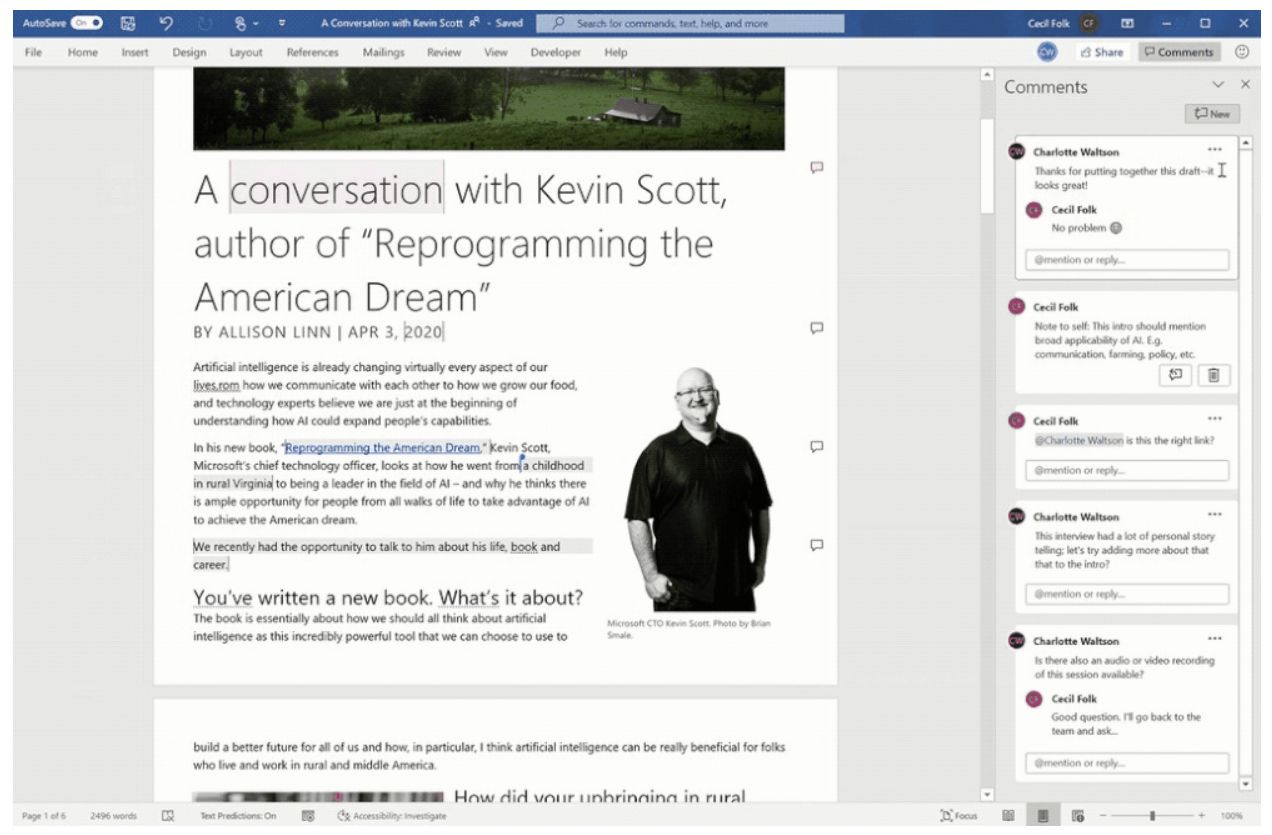Expand Customize Quick Access Toolbar arrow
The width and height of the screenshot is (1272, 835).
click(281, 23)
